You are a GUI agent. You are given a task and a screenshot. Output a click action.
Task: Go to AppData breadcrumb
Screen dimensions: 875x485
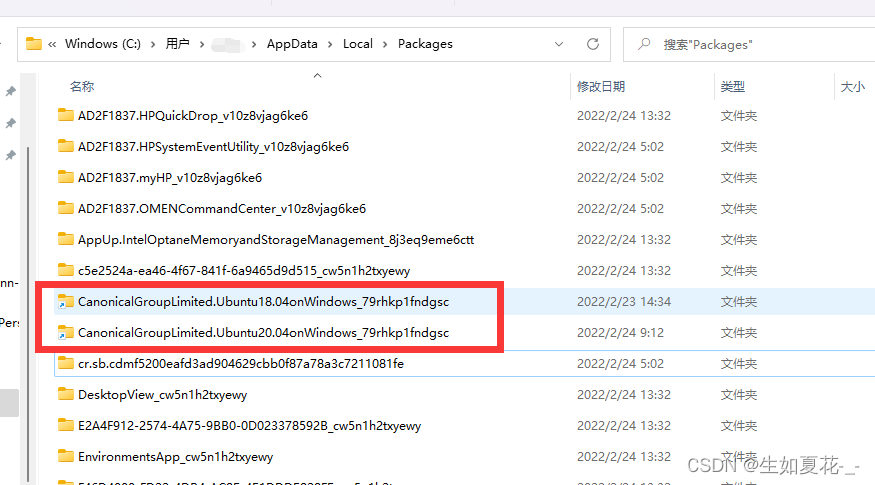pyautogui.click(x=292, y=44)
